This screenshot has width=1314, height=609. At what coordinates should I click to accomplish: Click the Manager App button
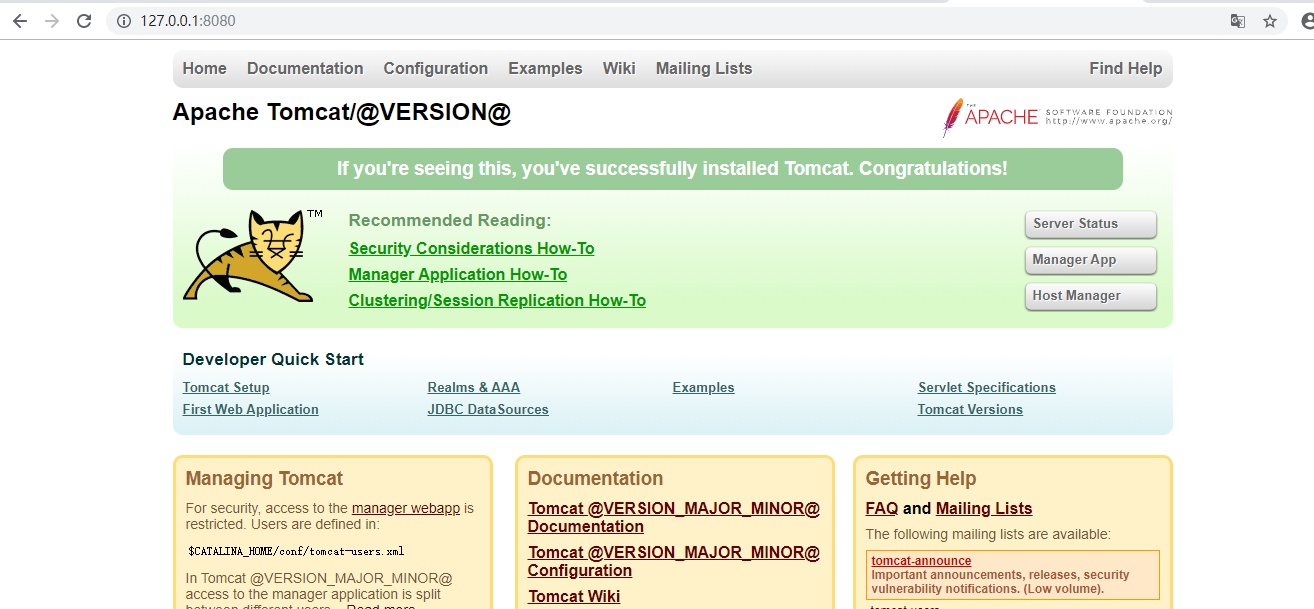[1091, 260]
